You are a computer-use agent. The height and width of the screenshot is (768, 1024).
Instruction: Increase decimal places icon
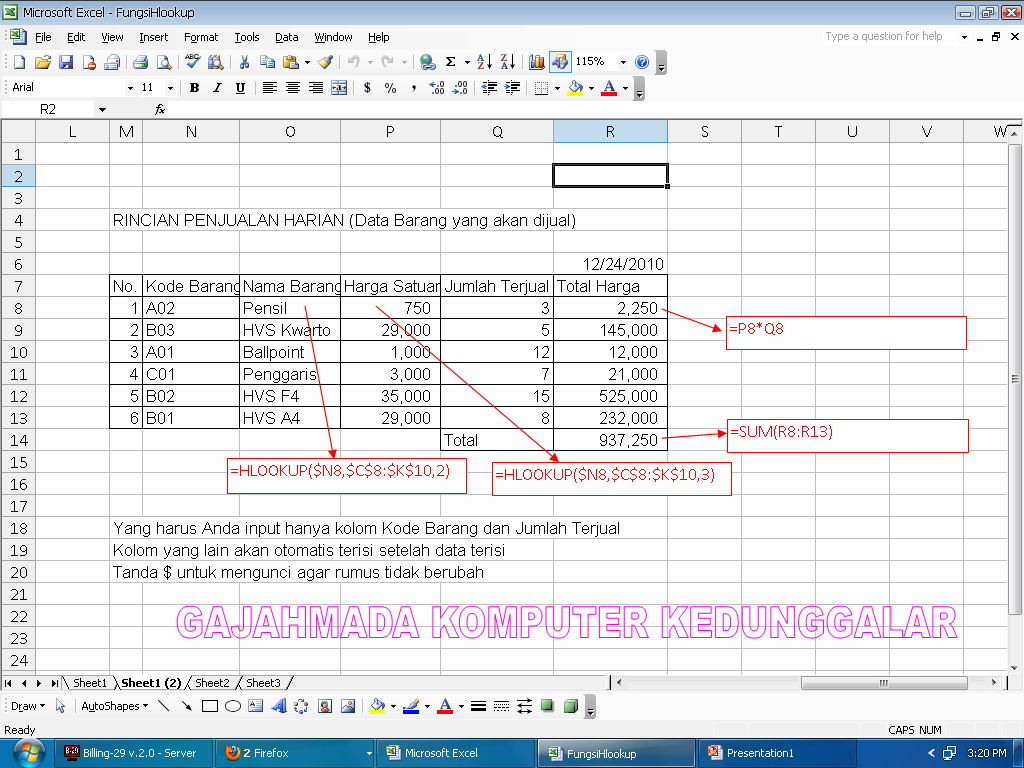(x=437, y=88)
